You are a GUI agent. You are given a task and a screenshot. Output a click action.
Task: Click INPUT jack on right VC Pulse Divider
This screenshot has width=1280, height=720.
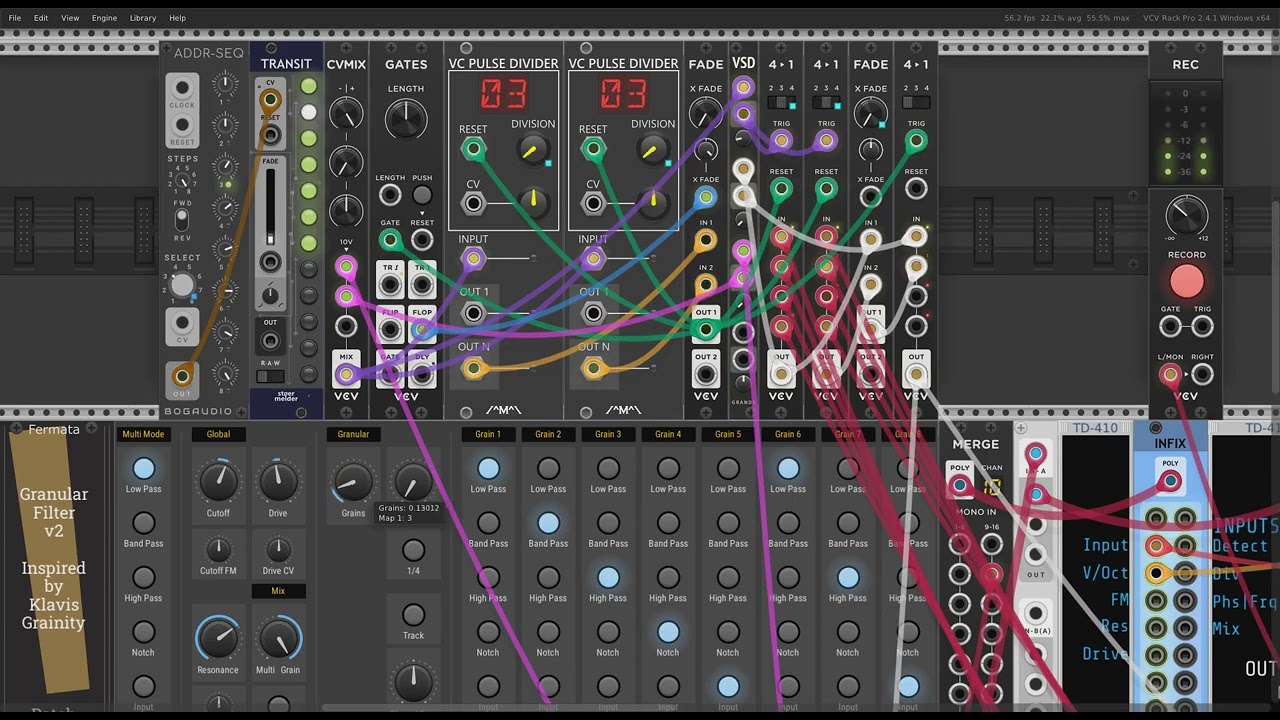593,259
